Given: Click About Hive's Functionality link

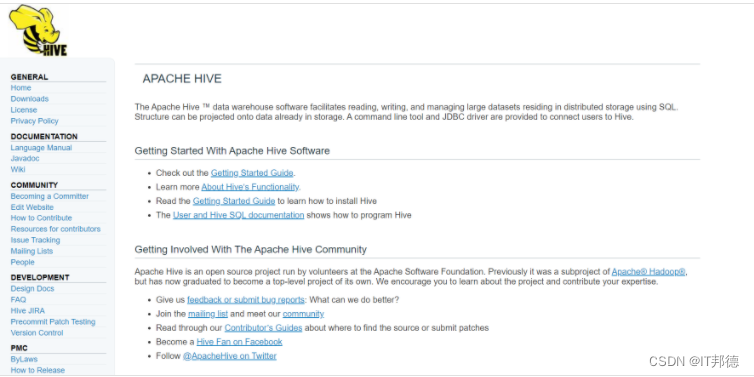Looking at the screenshot, I should tap(250, 187).
